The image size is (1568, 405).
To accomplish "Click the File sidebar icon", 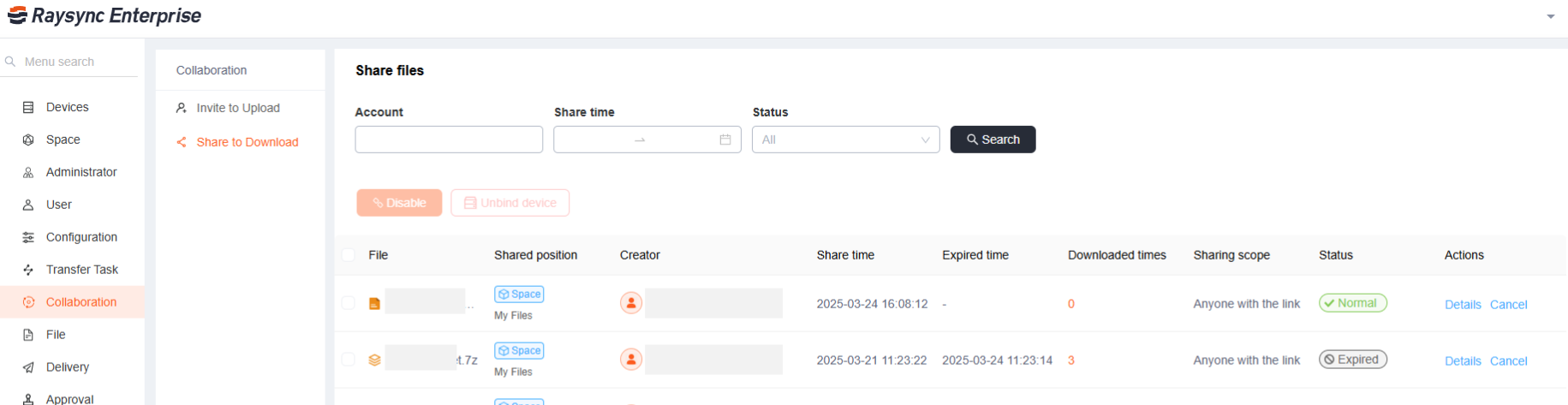I will click(28, 335).
